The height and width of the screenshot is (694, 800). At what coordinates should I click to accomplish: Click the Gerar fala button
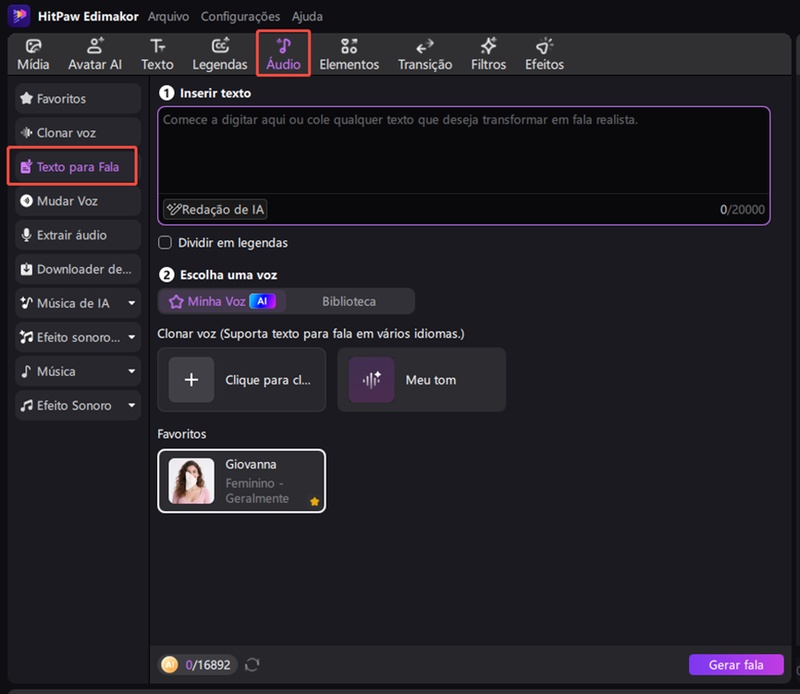pyautogui.click(x=736, y=664)
